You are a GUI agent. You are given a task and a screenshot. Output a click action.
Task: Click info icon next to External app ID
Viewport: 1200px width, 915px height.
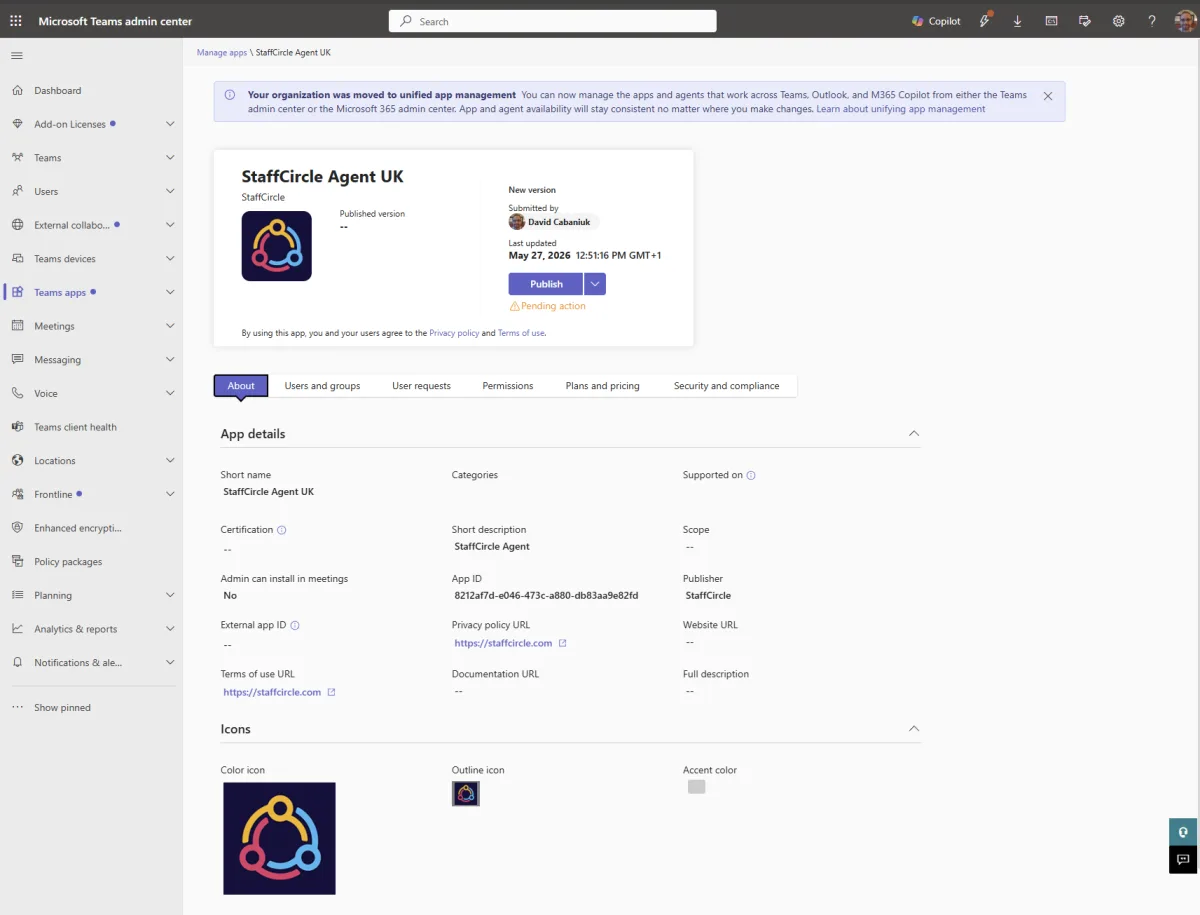click(295, 625)
